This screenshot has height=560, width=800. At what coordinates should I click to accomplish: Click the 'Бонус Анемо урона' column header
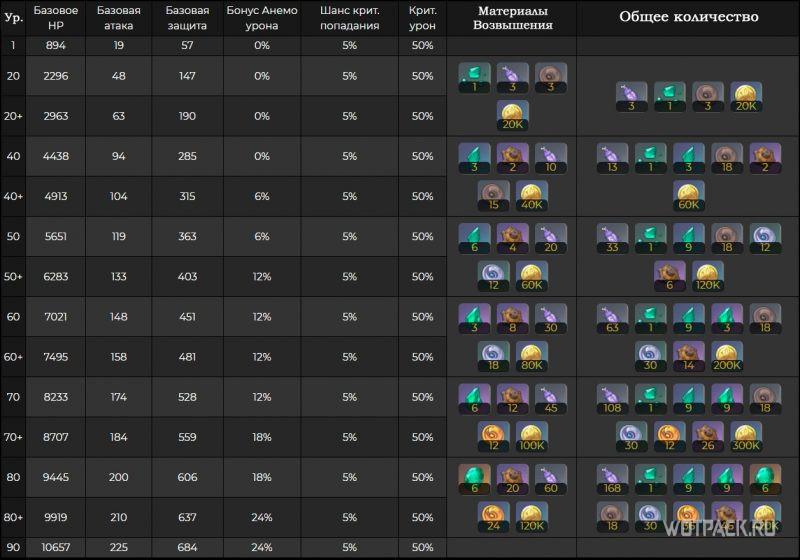(262, 18)
